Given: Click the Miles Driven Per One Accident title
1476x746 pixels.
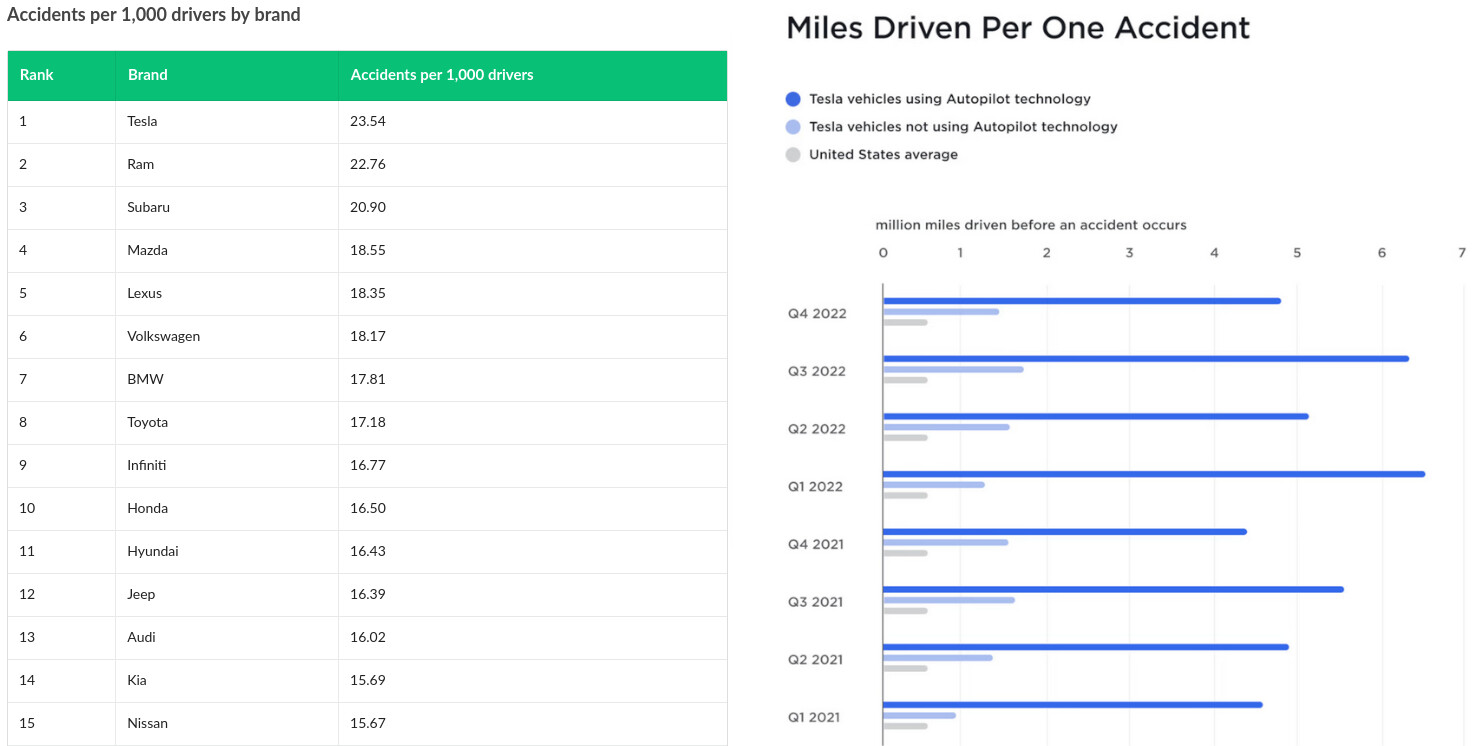Looking at the screenshot, I should pos(1018,28).
